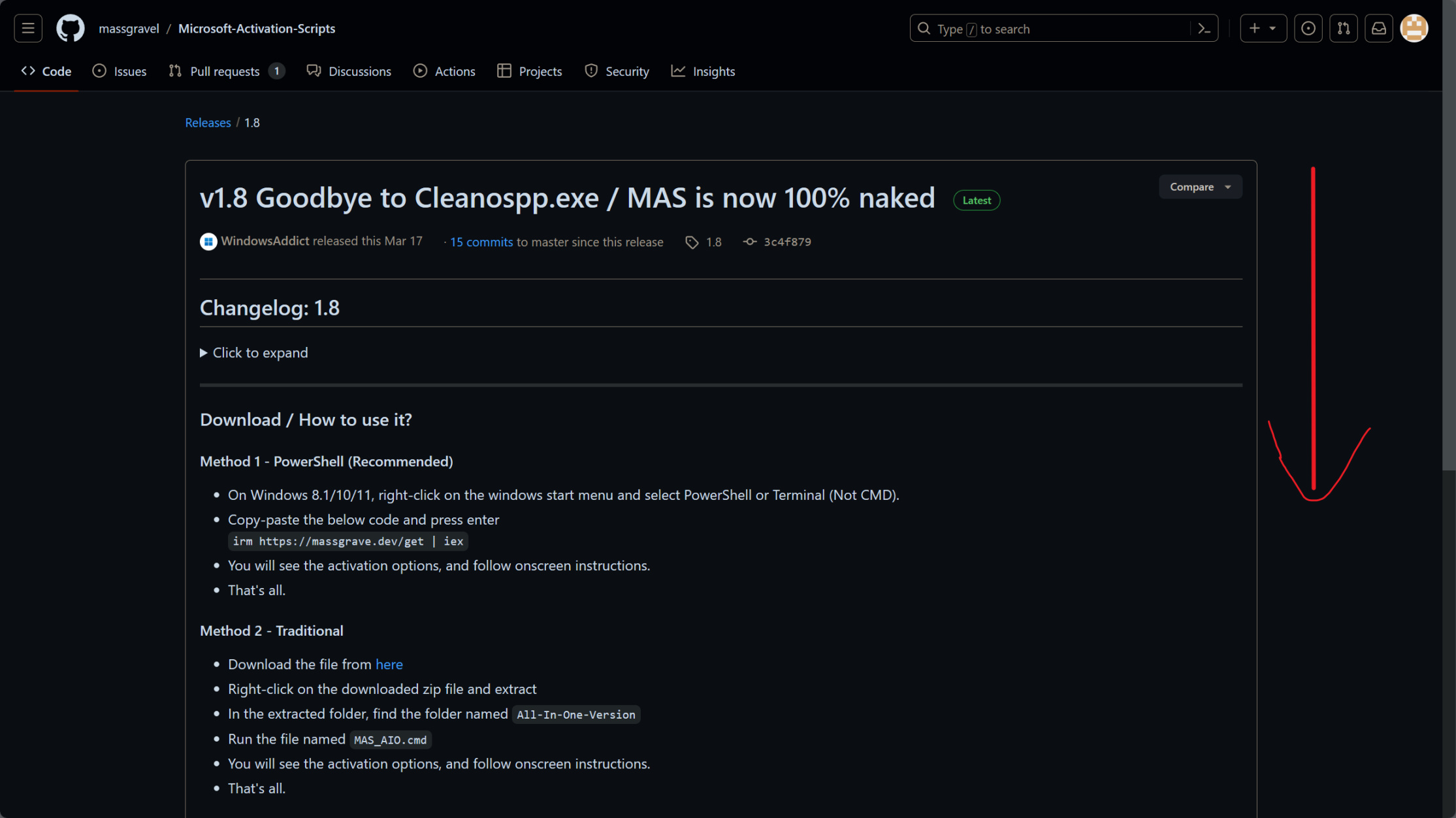
Task: Open the user profile avatar menu
Action: click(1414, 28)
